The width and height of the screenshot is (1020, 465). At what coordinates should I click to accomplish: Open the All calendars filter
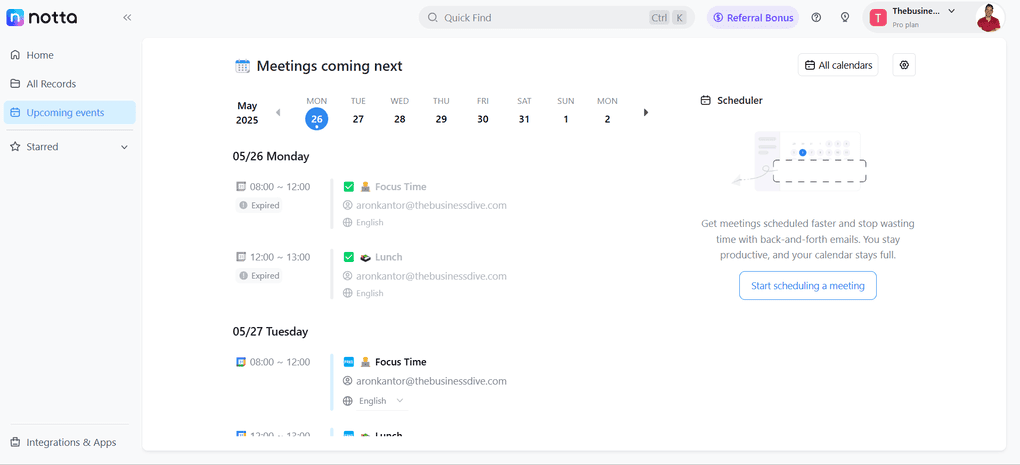coord(838,65)
